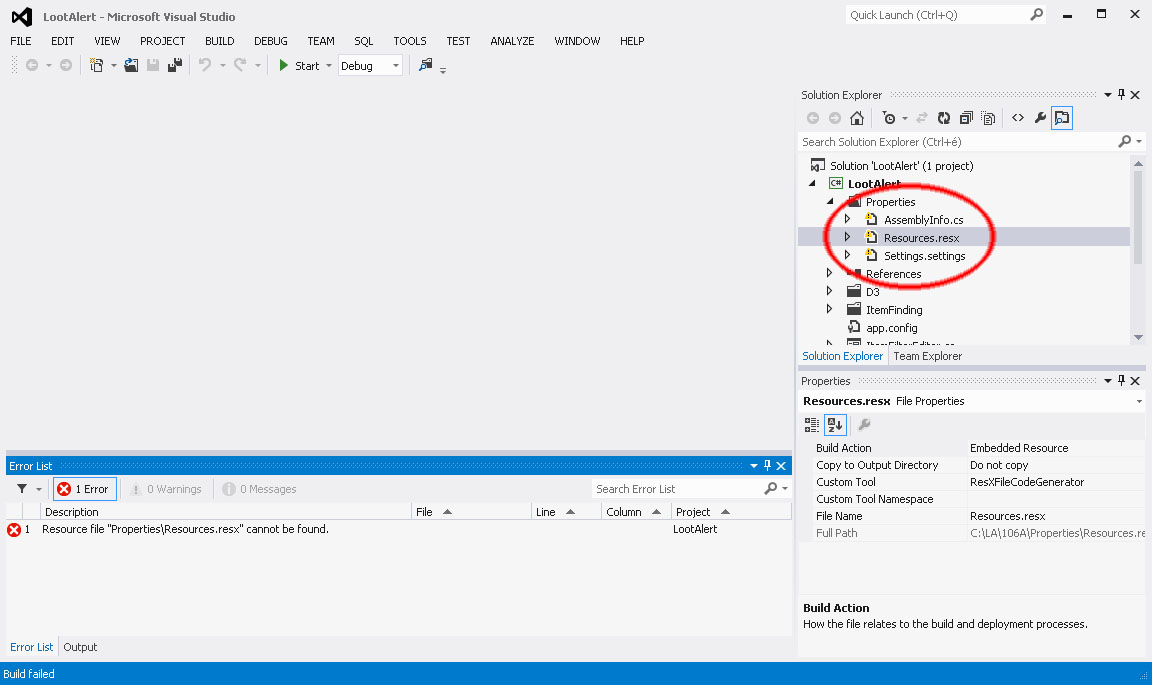Toggle Preview Selected Items in Solution Explorer
This screenshot has height=685, width=1152.
click(1062, 118)
